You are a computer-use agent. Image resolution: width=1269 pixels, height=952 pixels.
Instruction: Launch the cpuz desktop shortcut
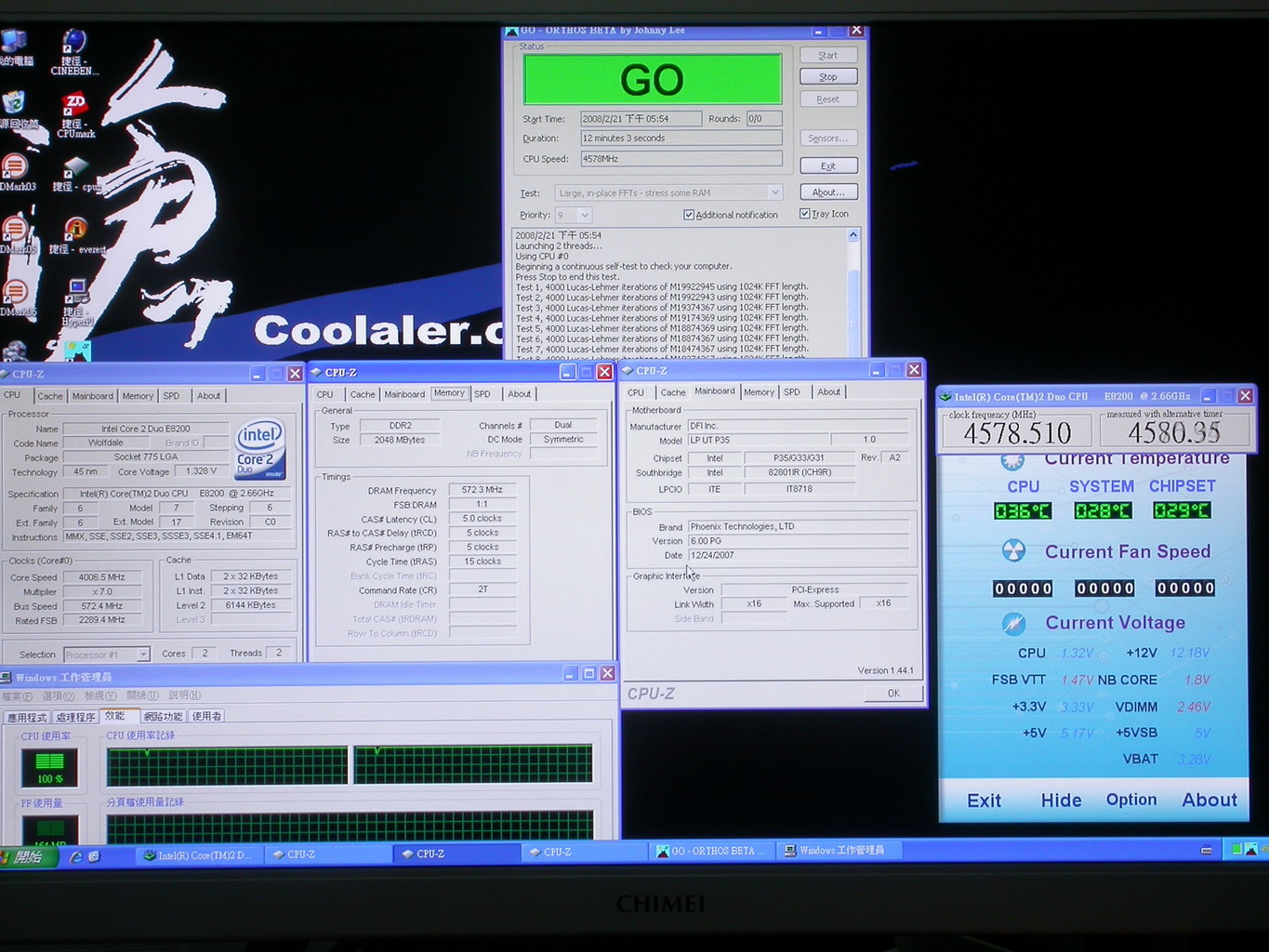tap(74, 167)
